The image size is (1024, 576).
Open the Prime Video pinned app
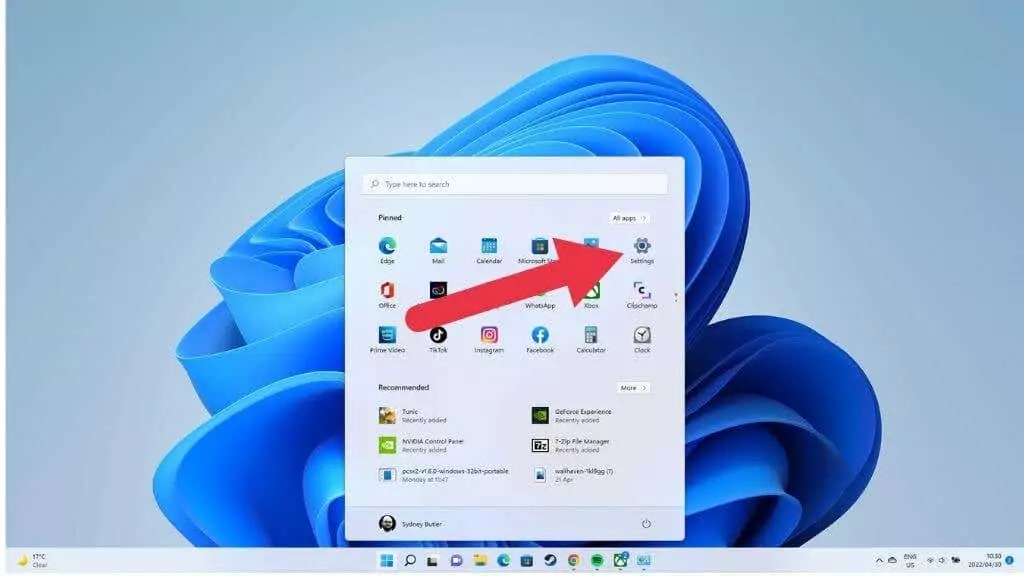pos(387,340)
